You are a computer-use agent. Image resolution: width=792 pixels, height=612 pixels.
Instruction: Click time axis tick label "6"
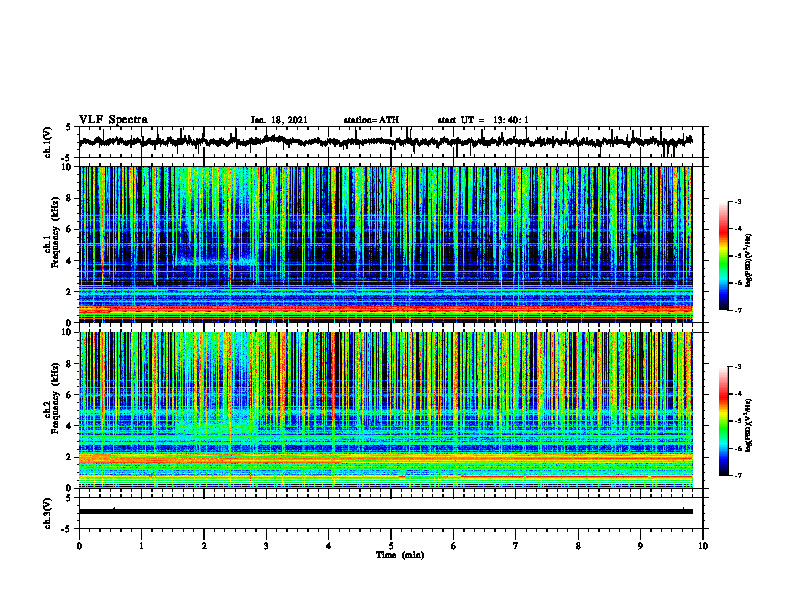(x=453, y=546)
